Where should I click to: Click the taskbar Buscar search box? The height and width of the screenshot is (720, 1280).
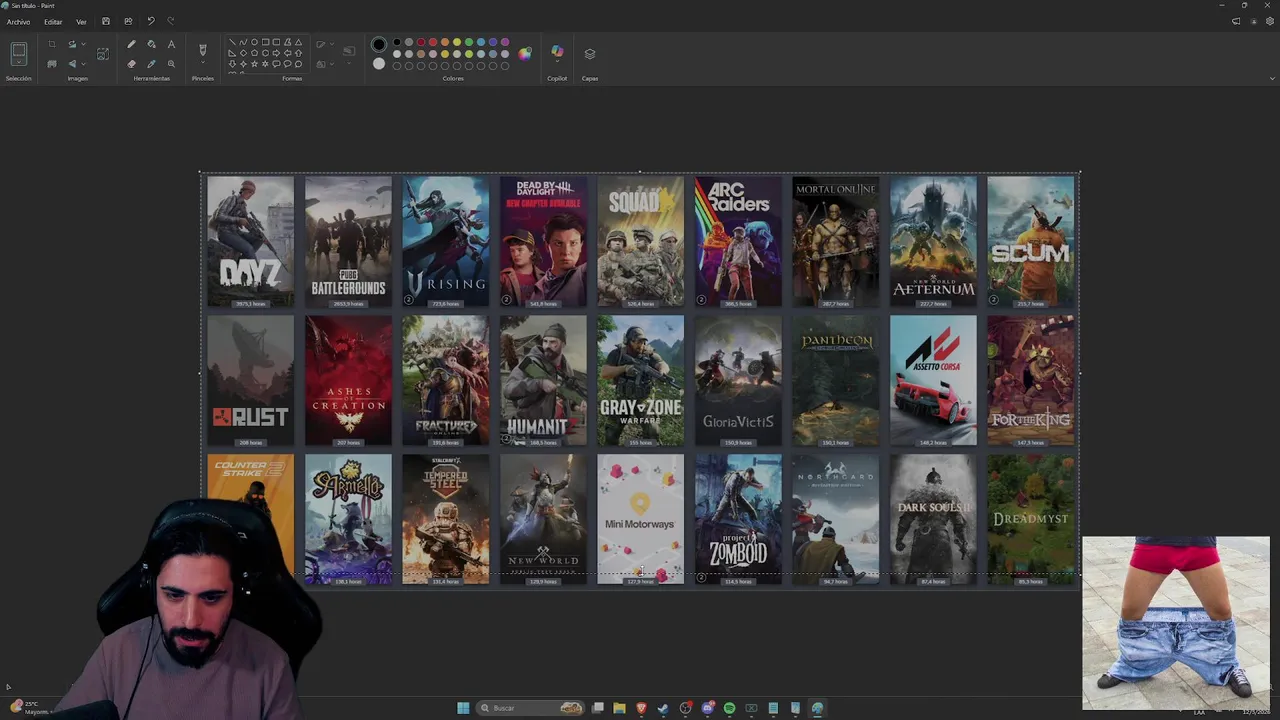pos(530,708)
